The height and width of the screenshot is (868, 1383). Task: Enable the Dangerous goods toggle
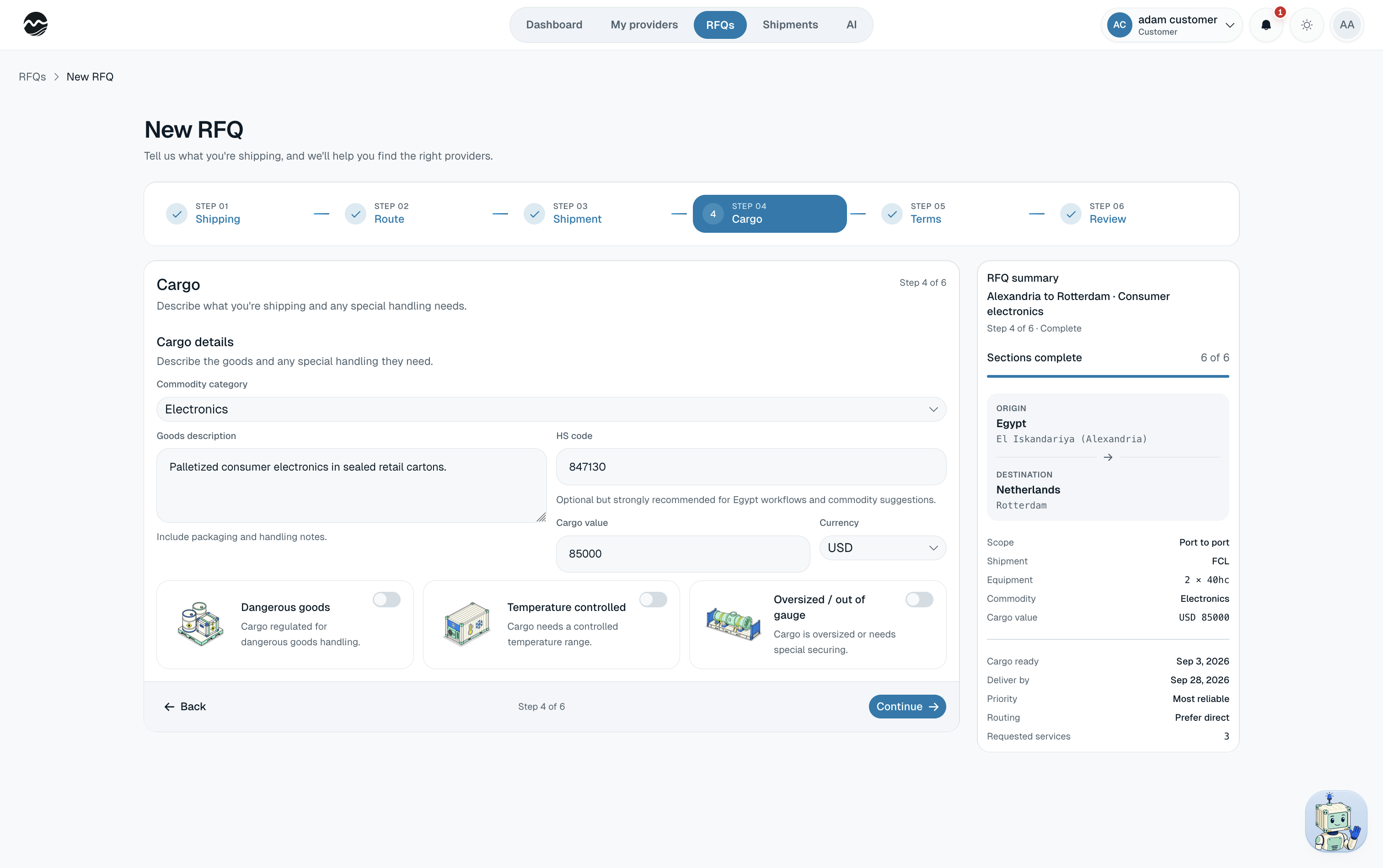coord(386,600)
